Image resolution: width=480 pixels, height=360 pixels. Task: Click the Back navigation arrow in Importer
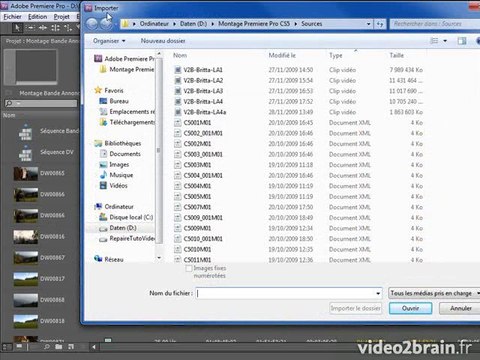(x=92, y=24)
